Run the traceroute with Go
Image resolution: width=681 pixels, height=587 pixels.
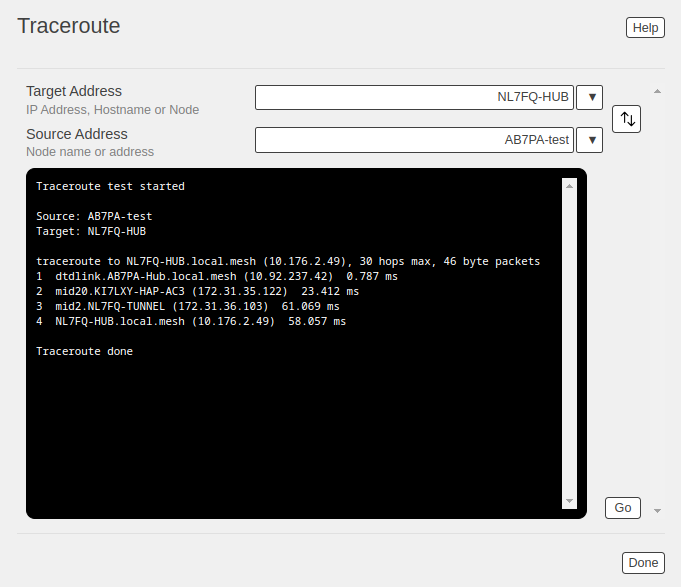pyautogui.click(x=623, y=508)
